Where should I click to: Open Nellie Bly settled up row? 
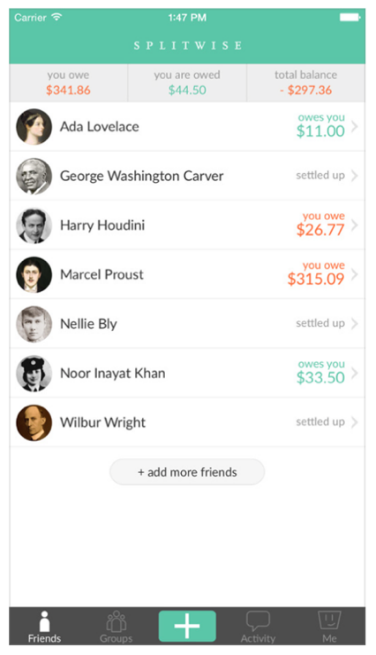(187, 324)
